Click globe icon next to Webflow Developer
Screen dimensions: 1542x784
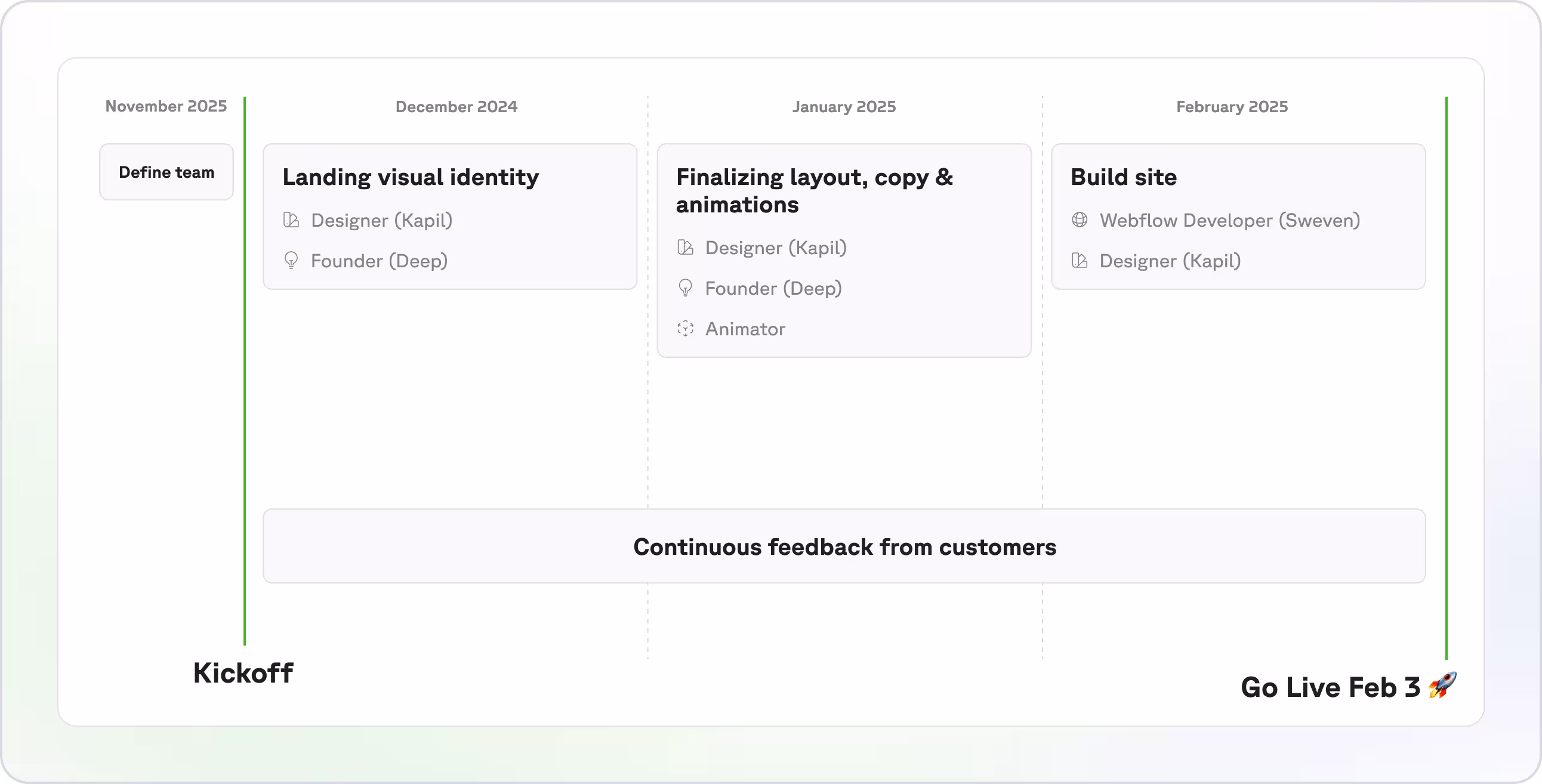1080,220
